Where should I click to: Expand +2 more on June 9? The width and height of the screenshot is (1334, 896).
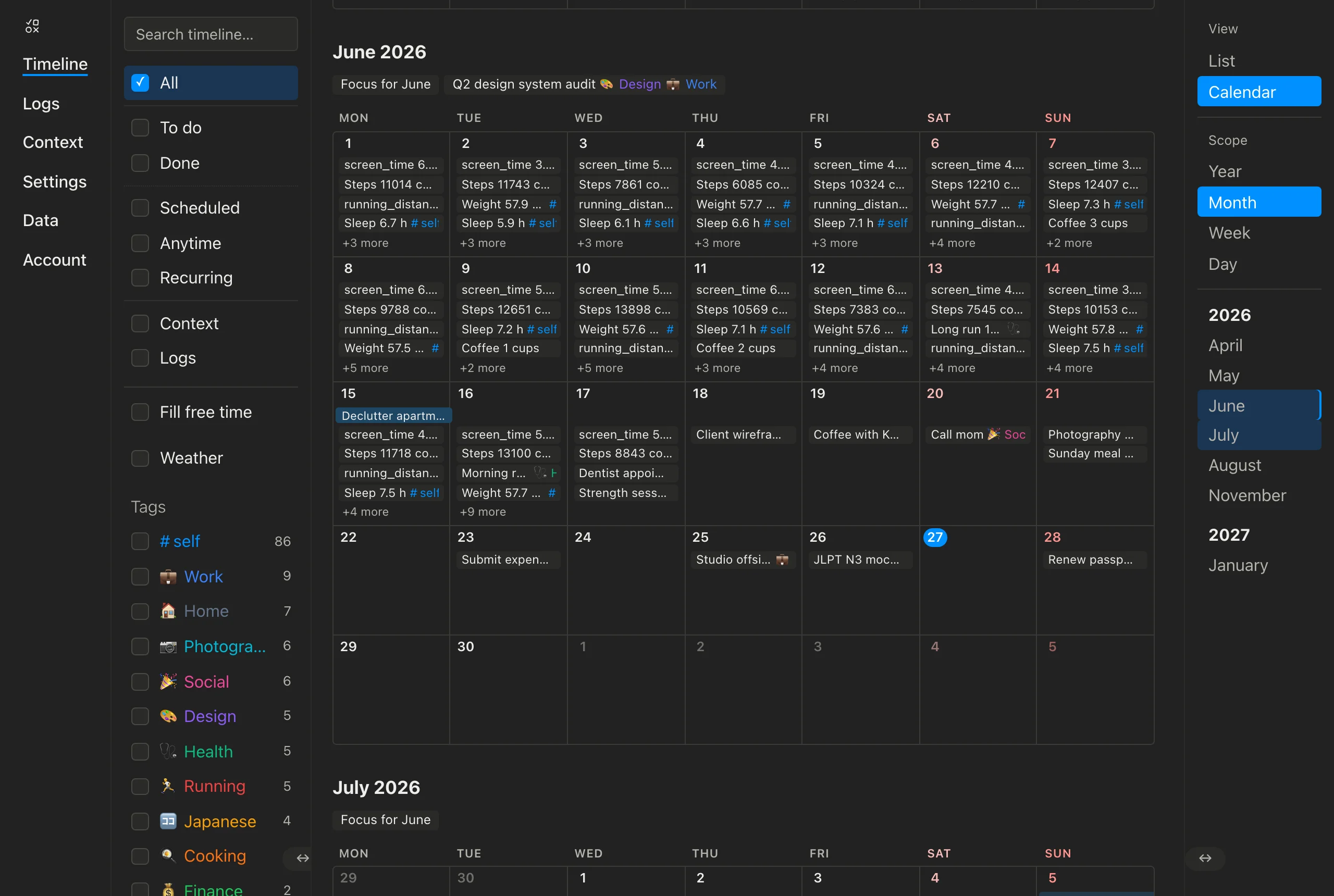[x=483, y=368]
